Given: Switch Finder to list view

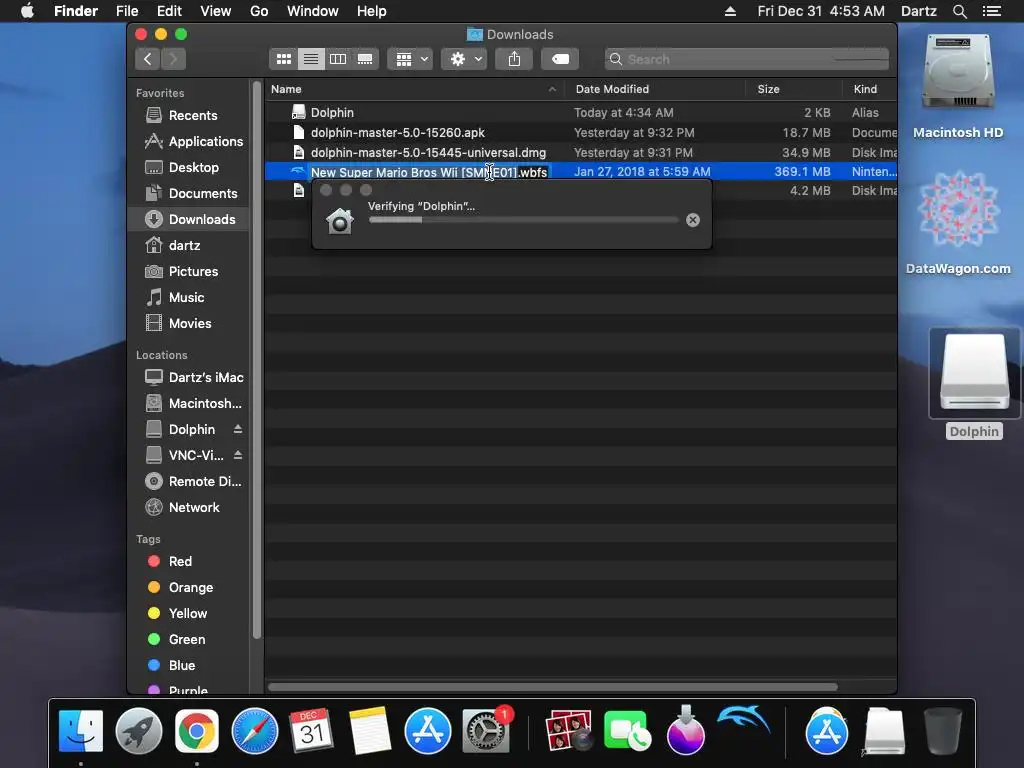Looking at the screenshot, I should [x=311, y=59].
